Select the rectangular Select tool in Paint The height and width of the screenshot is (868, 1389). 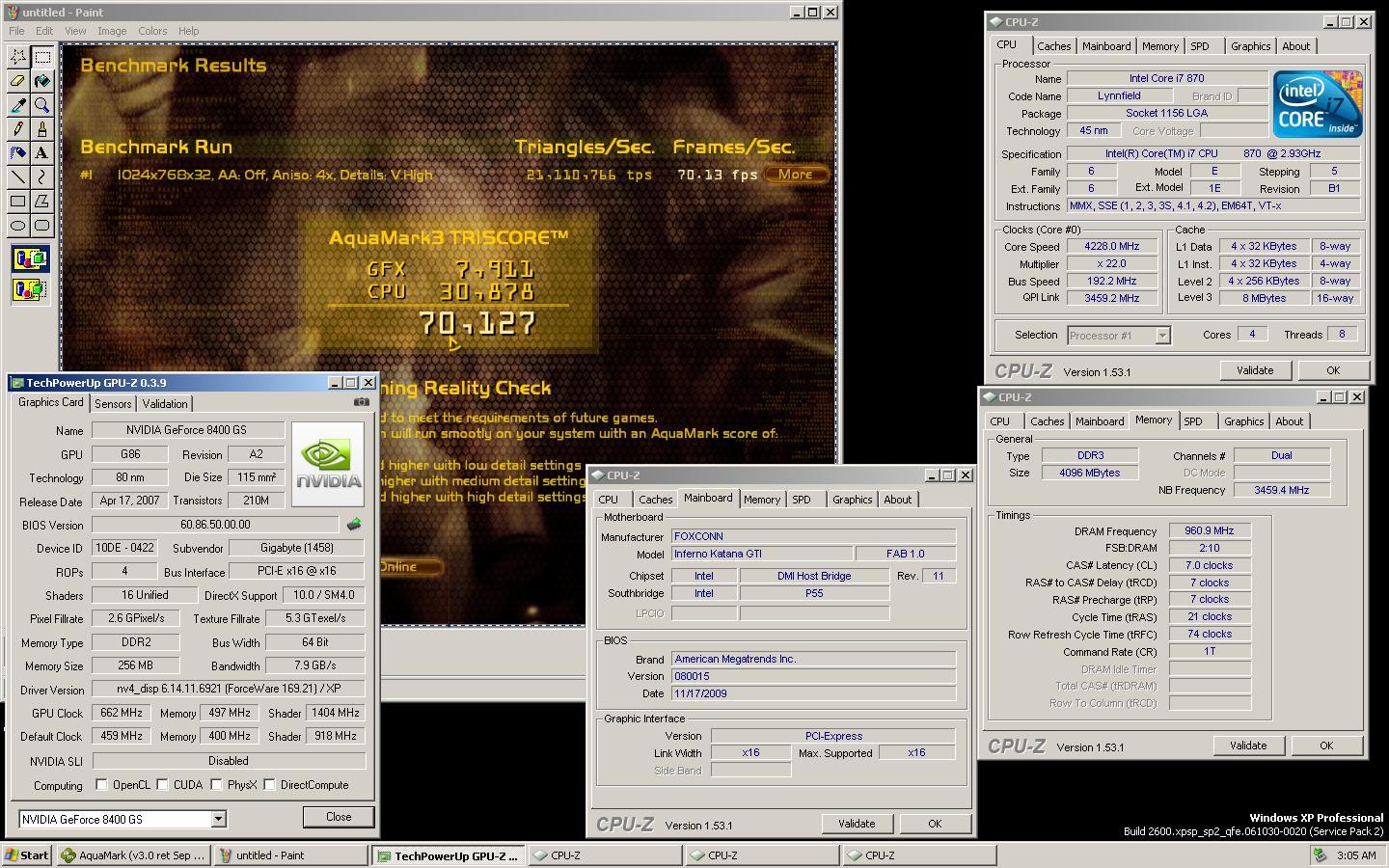tap(42, 57)
